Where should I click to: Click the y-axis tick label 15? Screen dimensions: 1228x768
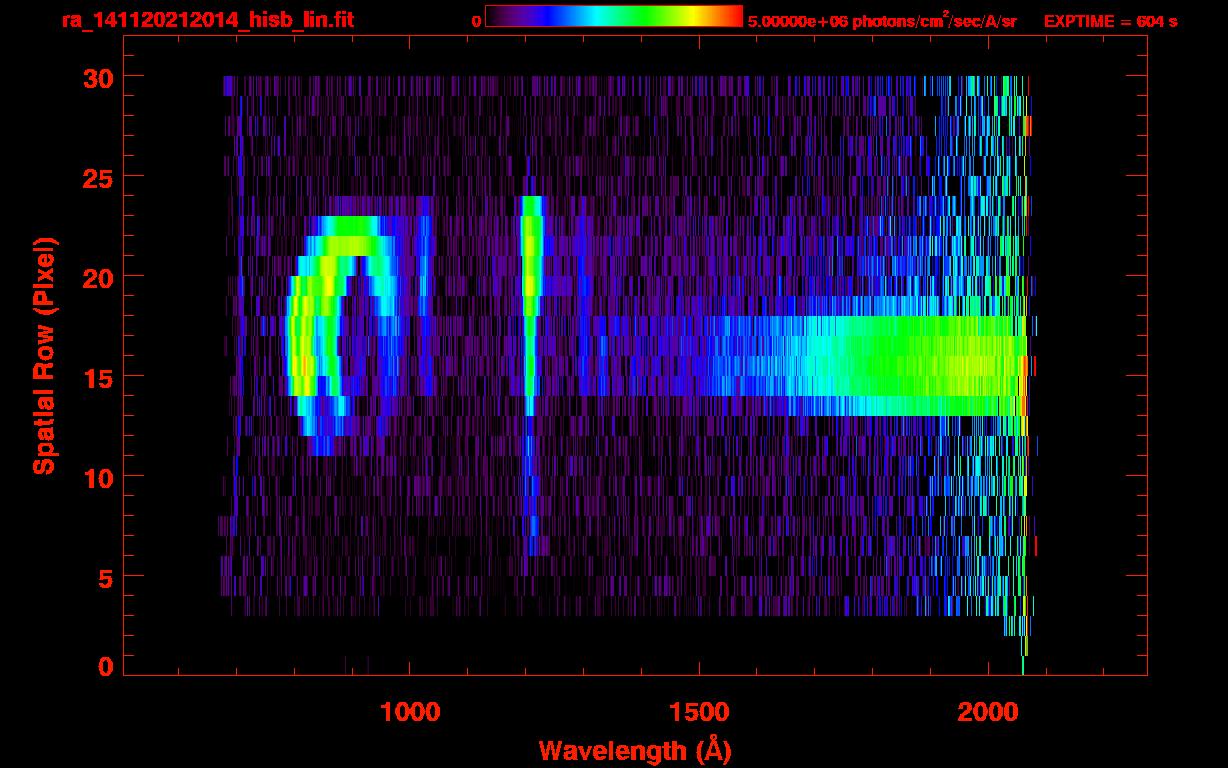point(97,377)
